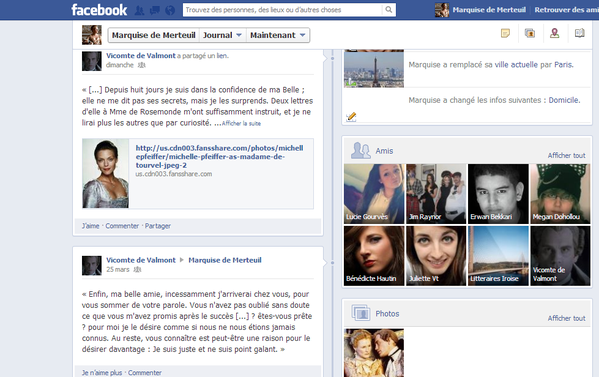Viewport: 599px width, 377px height.
Task: Click the search magnifier icon
Action: 389,10
